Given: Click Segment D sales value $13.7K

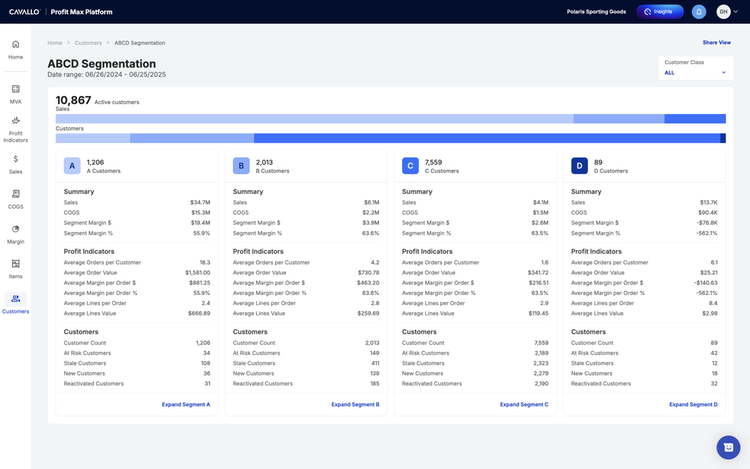Looking at the screenshot, I should [x=708, y=203].
